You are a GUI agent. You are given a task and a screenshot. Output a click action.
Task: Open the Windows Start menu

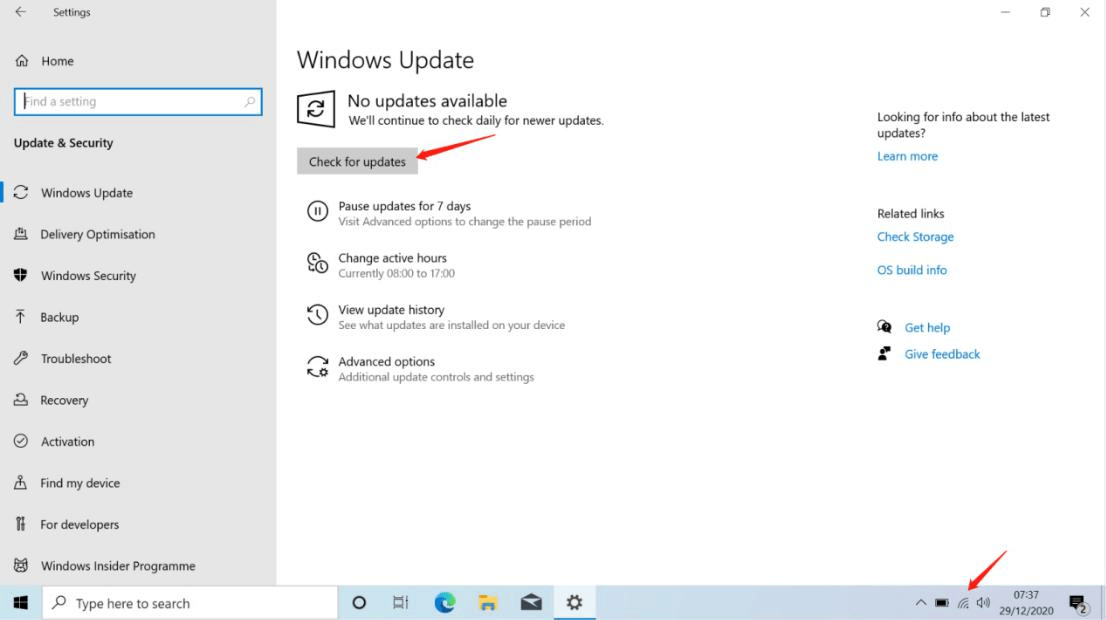[20, 603]
